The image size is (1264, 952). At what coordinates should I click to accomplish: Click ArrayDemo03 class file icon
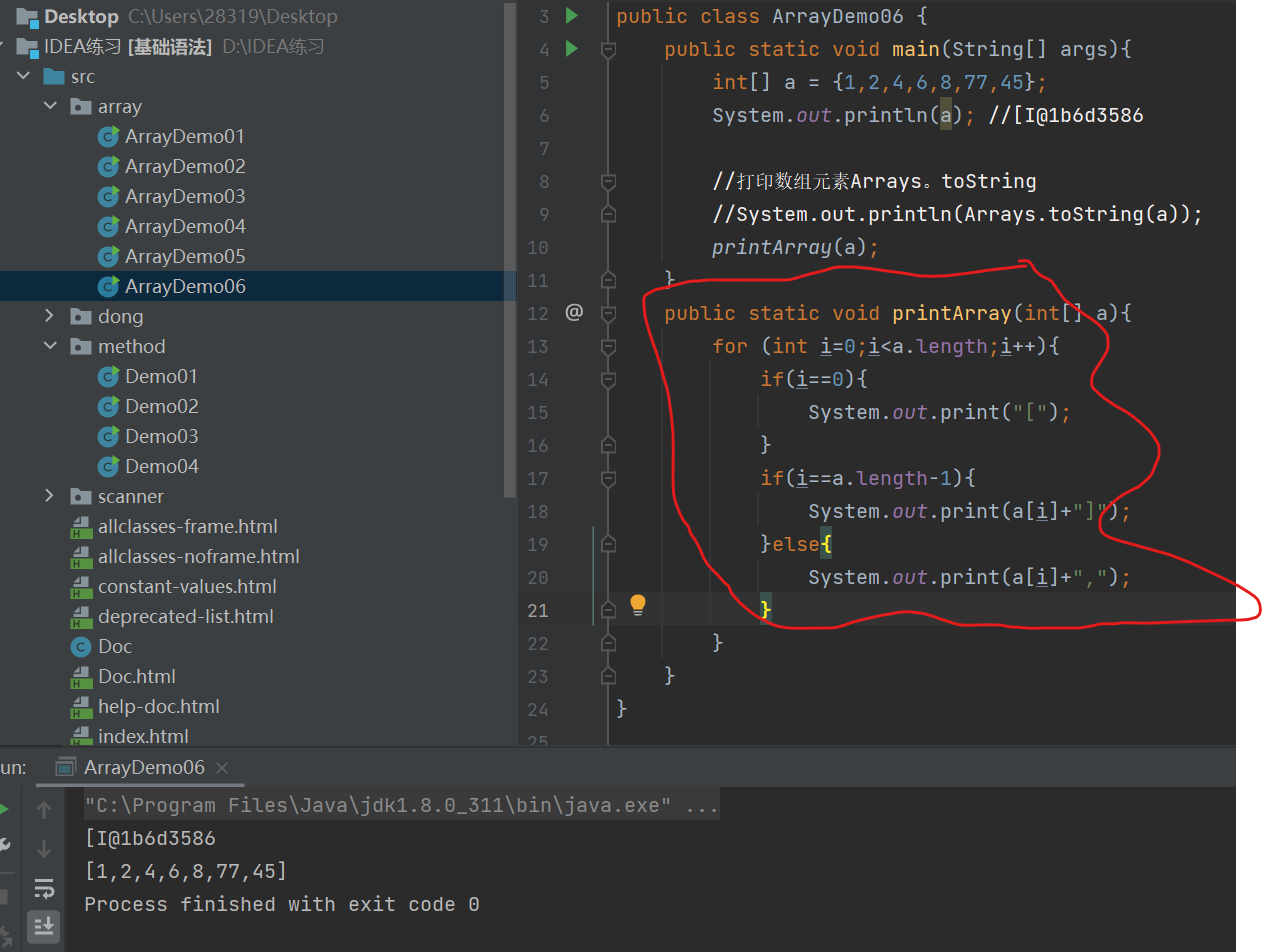108,196
